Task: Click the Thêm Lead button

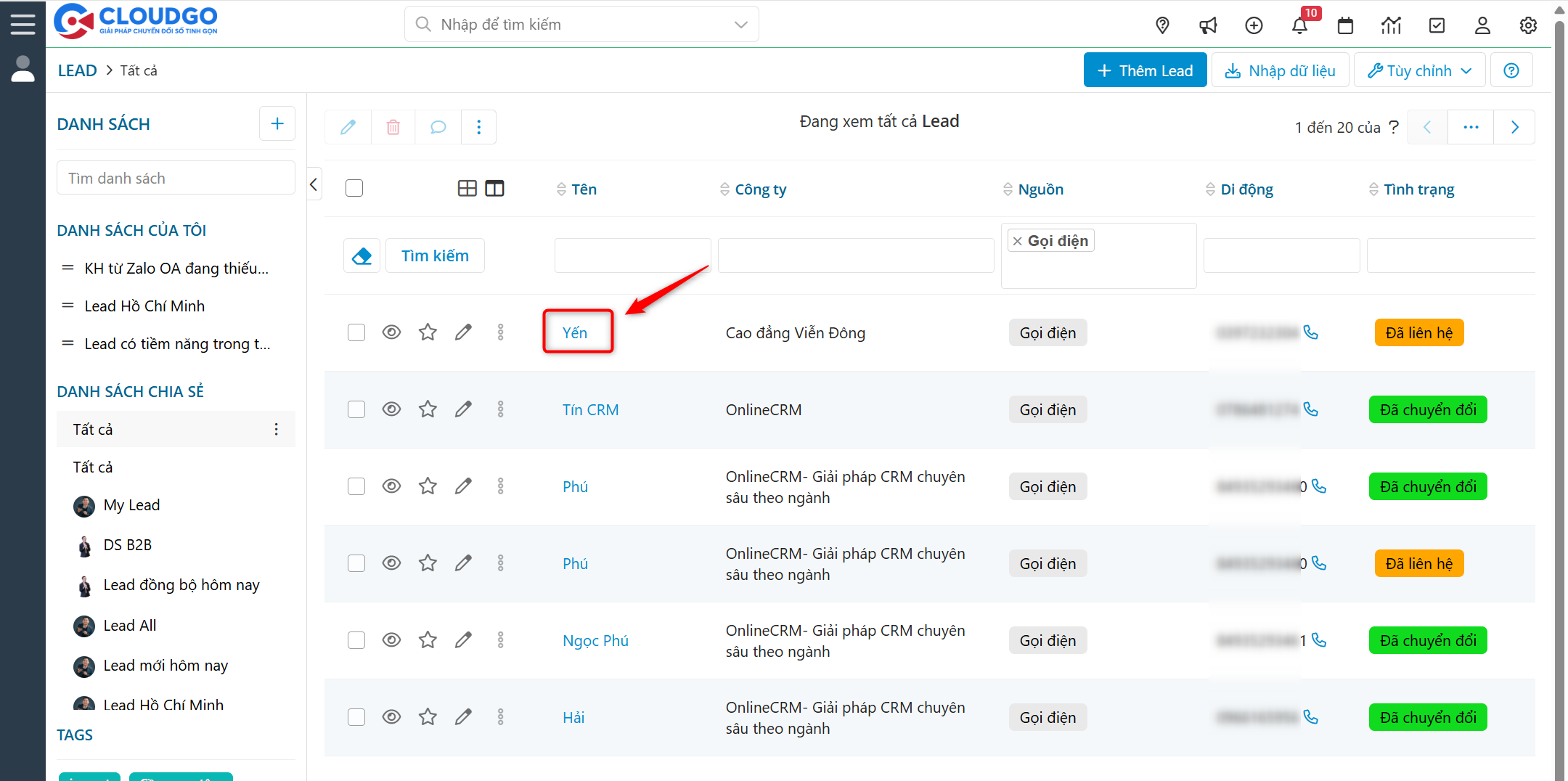Action: (x=1145, y=70)
